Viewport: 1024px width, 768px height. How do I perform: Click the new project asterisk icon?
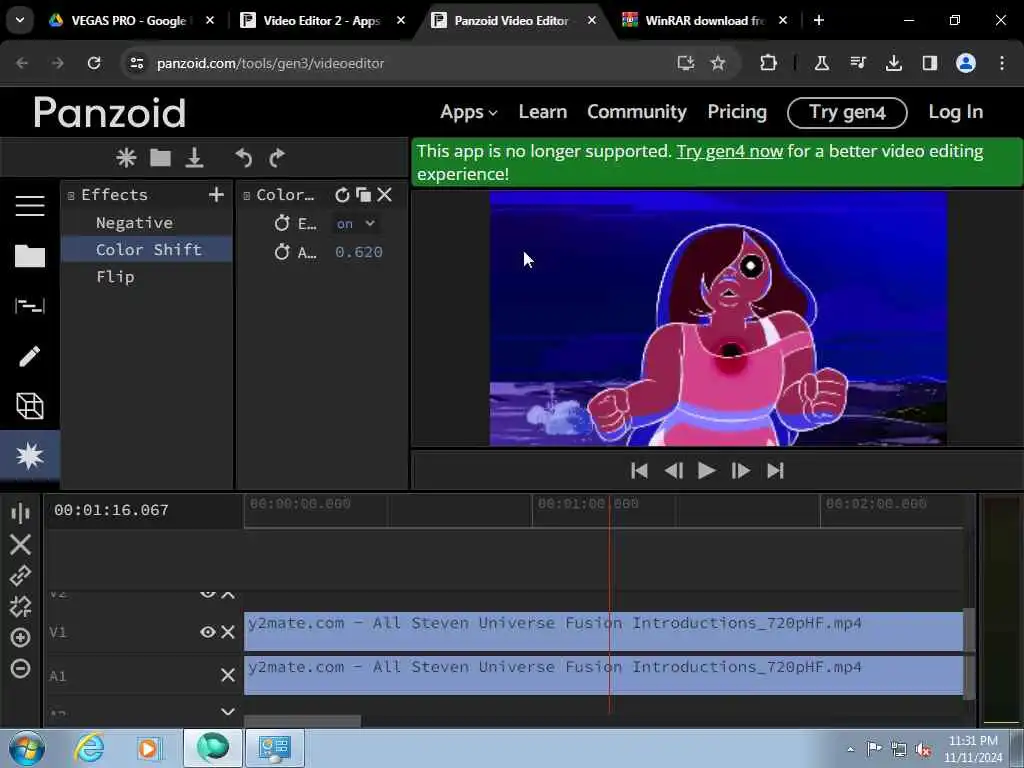[126, 157]
